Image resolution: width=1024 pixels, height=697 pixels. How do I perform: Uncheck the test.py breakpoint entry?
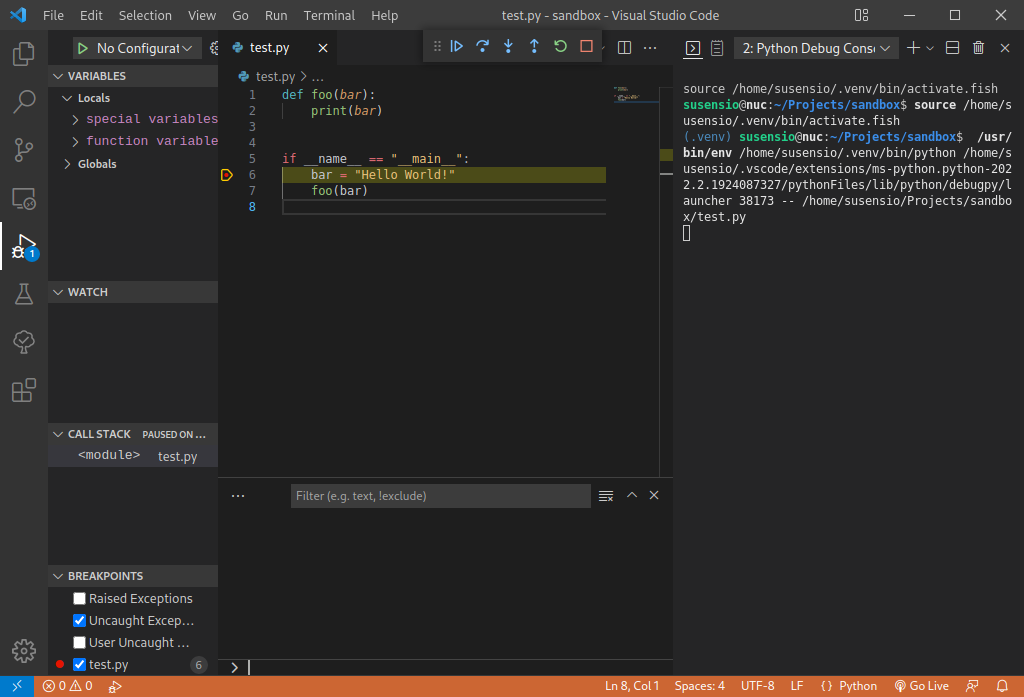pos(79,664)
